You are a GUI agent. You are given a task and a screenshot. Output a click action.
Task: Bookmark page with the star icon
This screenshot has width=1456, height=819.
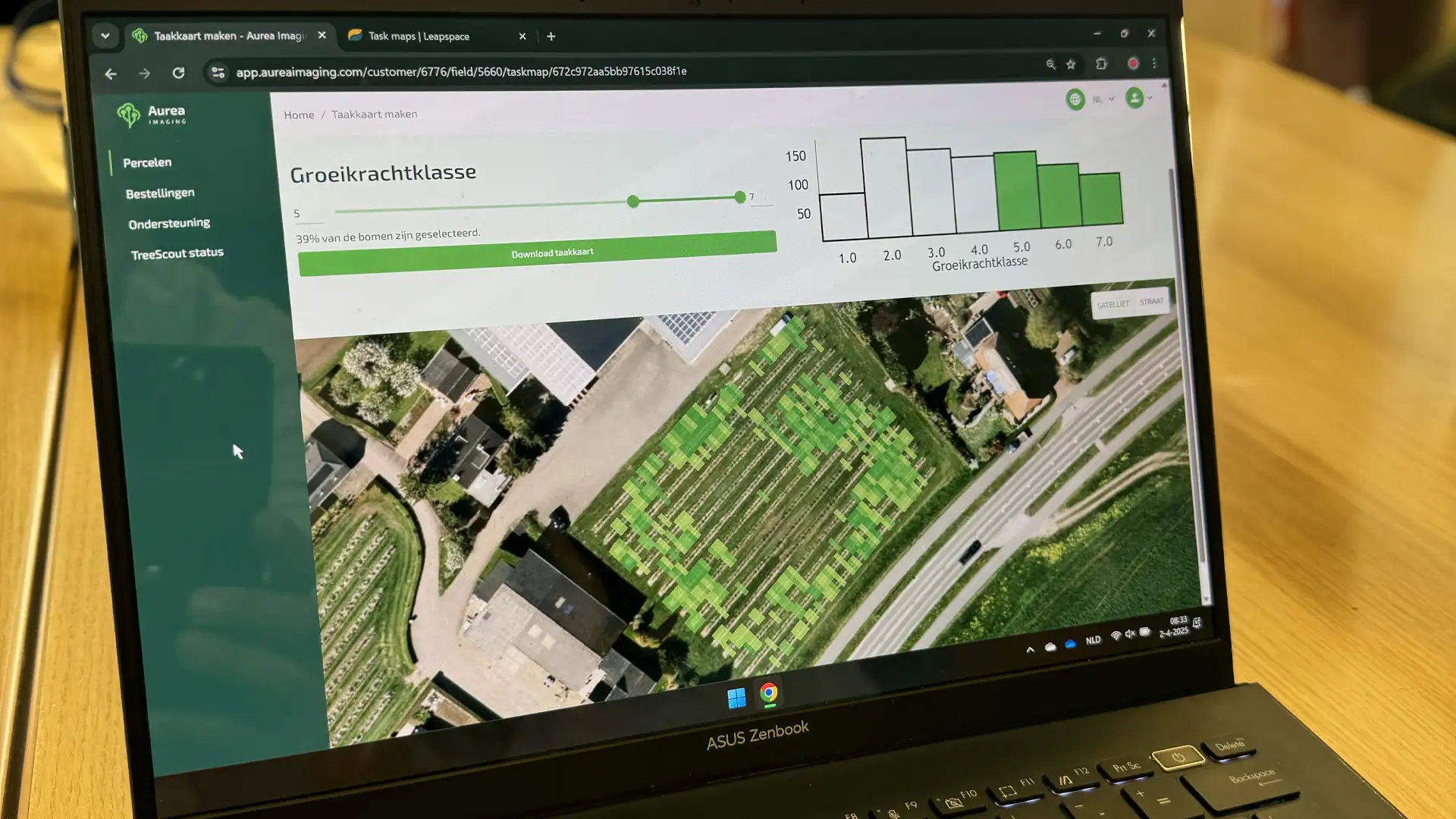click(1071, 64)
